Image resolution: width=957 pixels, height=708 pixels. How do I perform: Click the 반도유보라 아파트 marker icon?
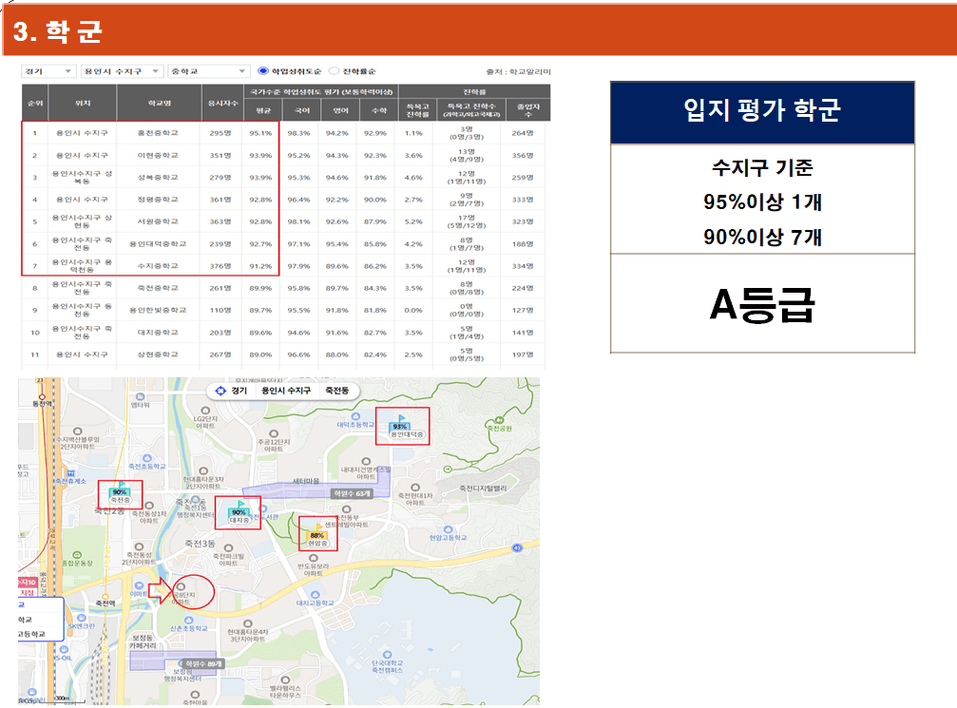point(313,558)
